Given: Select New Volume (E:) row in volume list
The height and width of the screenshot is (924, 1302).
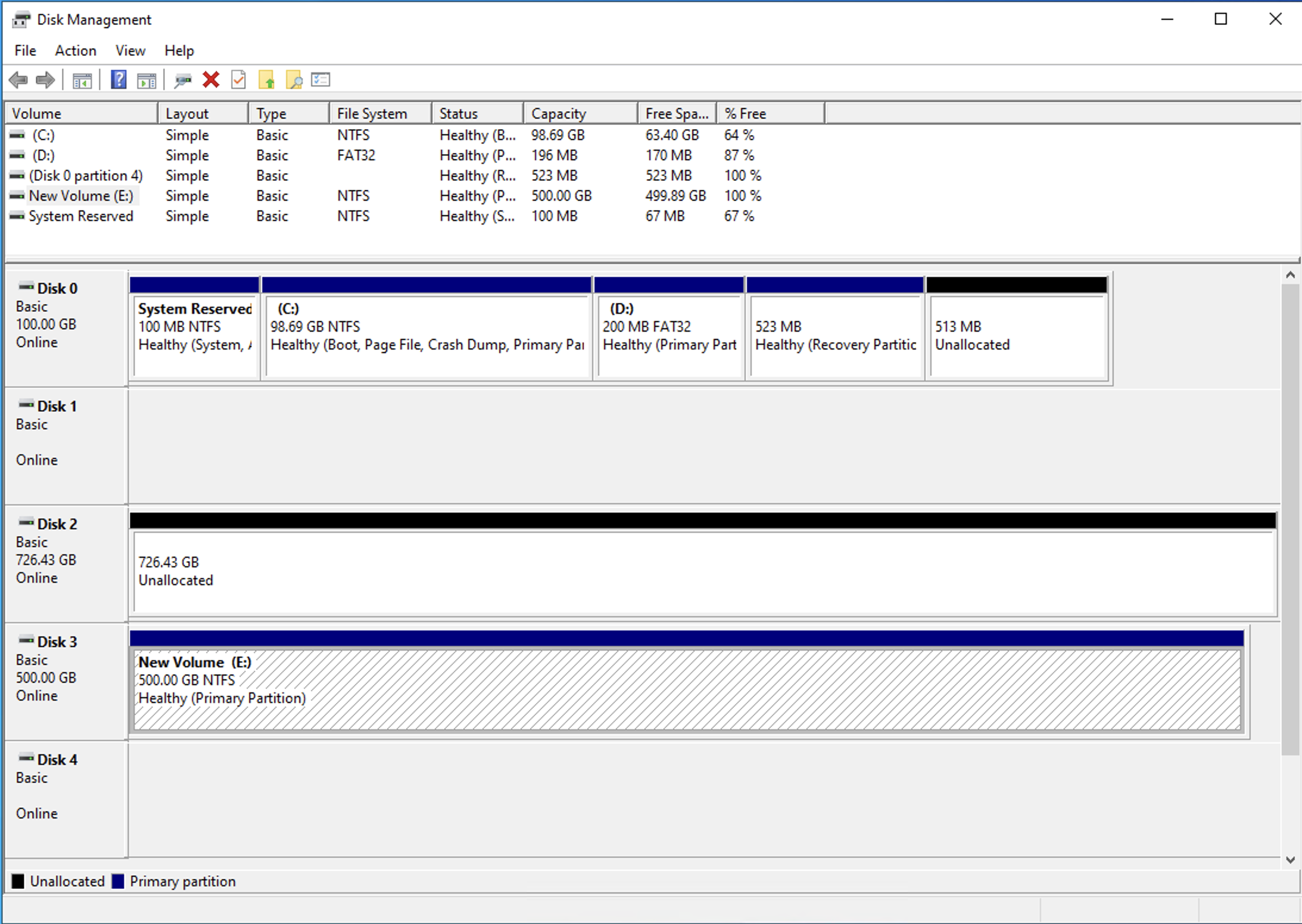Looking at the screenshot, I should [81, 196].
